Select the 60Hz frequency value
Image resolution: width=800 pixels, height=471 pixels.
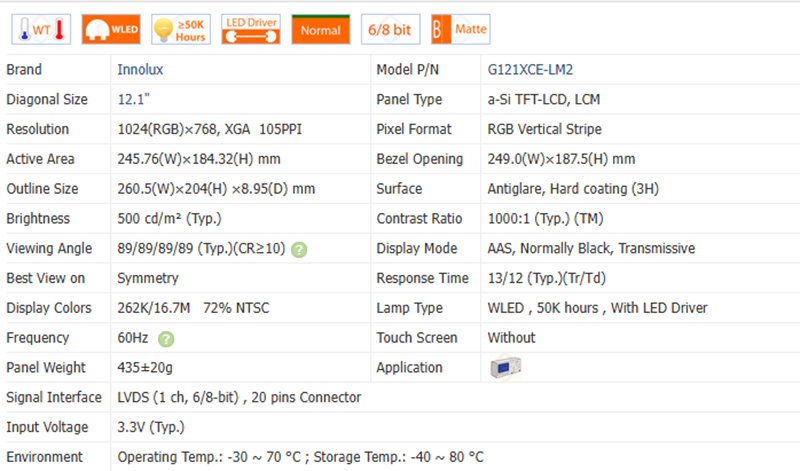pos(133,338)
